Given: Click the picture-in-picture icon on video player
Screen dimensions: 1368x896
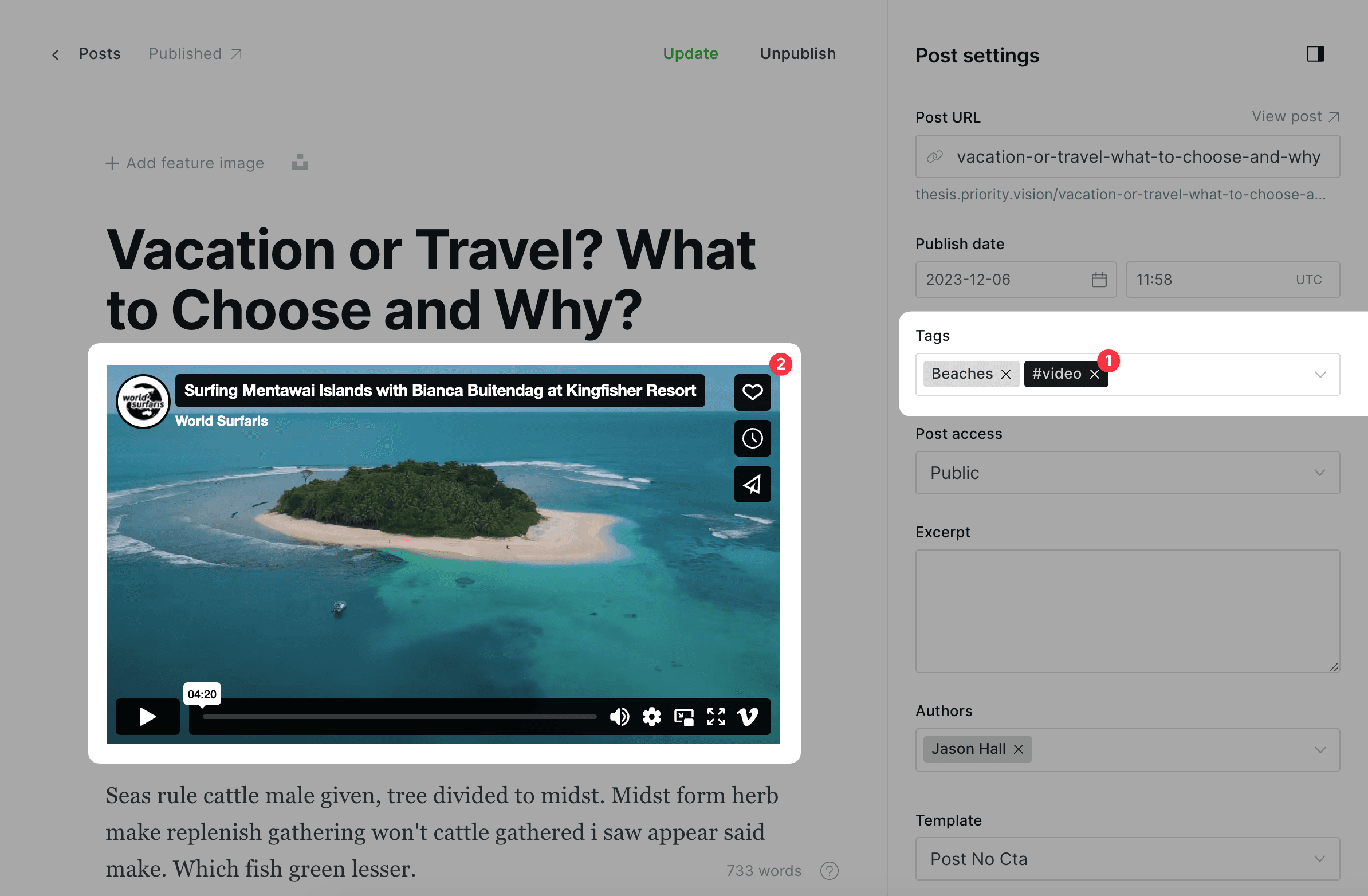Looking at the screenshot, I should [685, 717].
